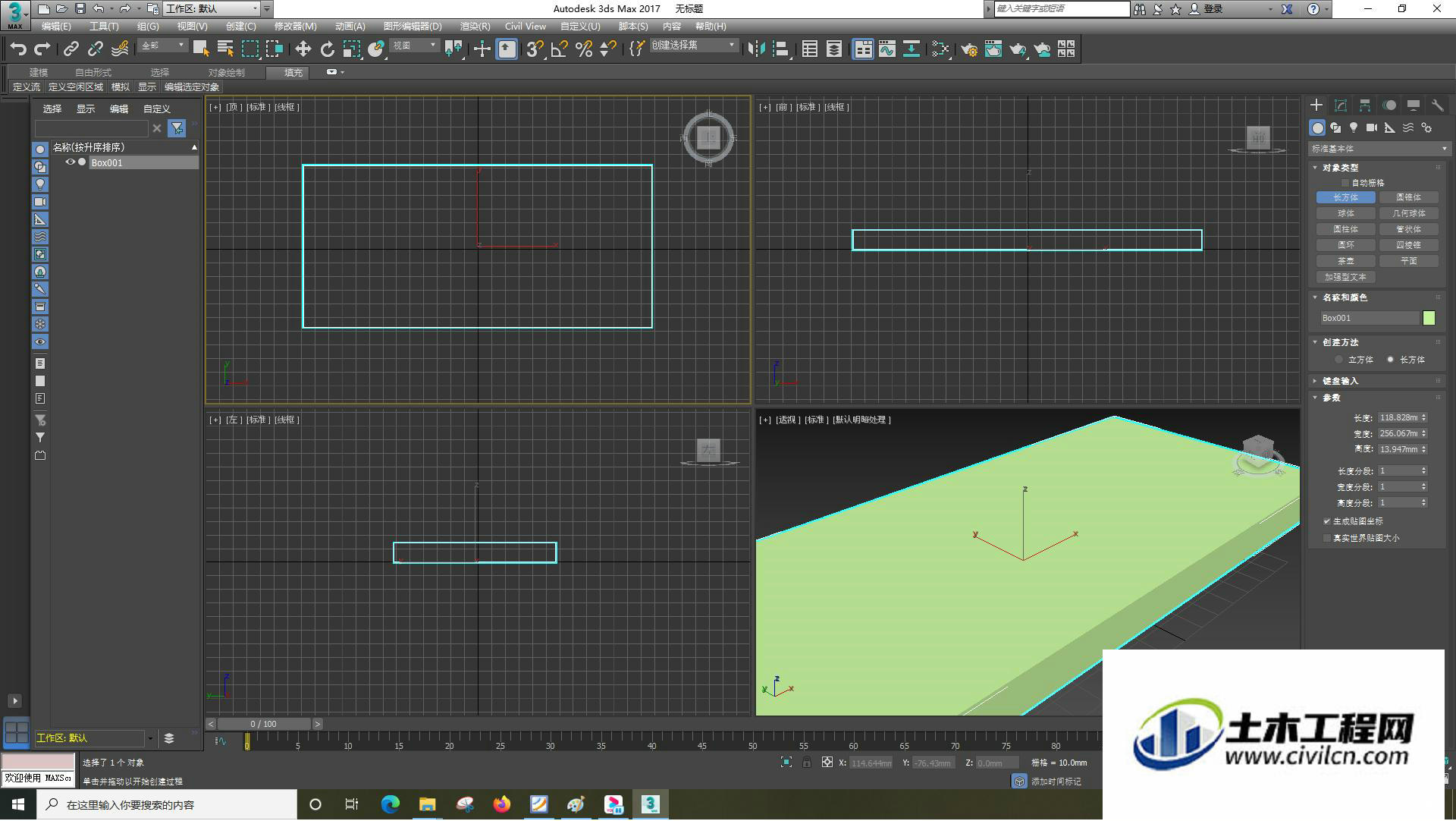Open the Motion panel tab icon

1389,105
